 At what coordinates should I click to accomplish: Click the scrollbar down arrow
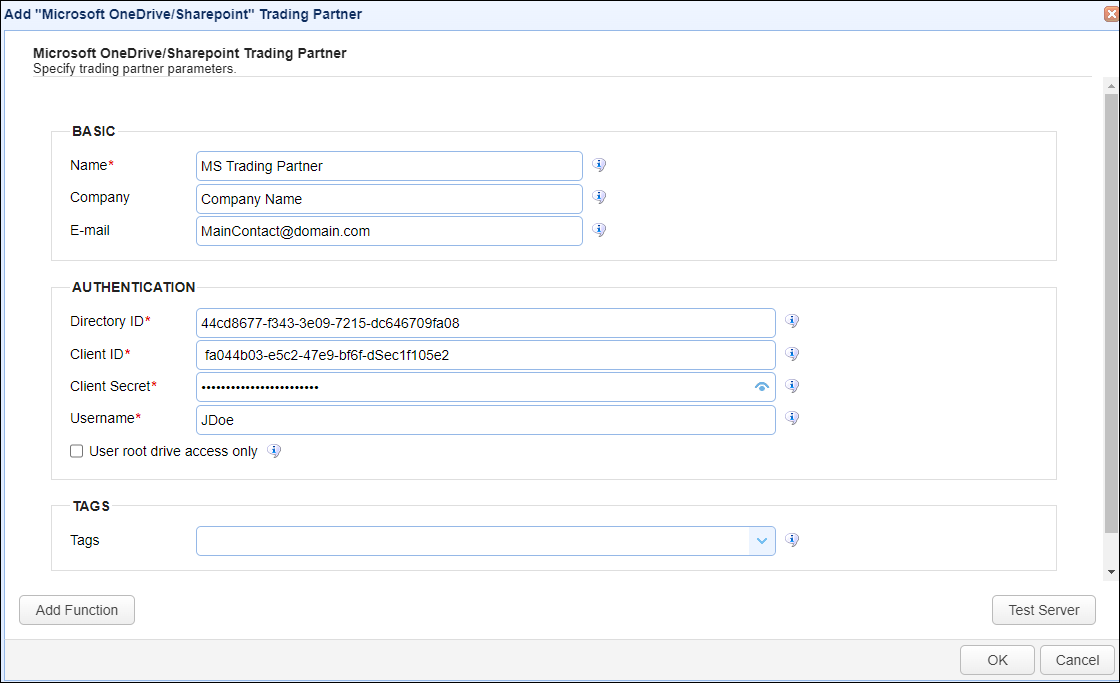1111,572
